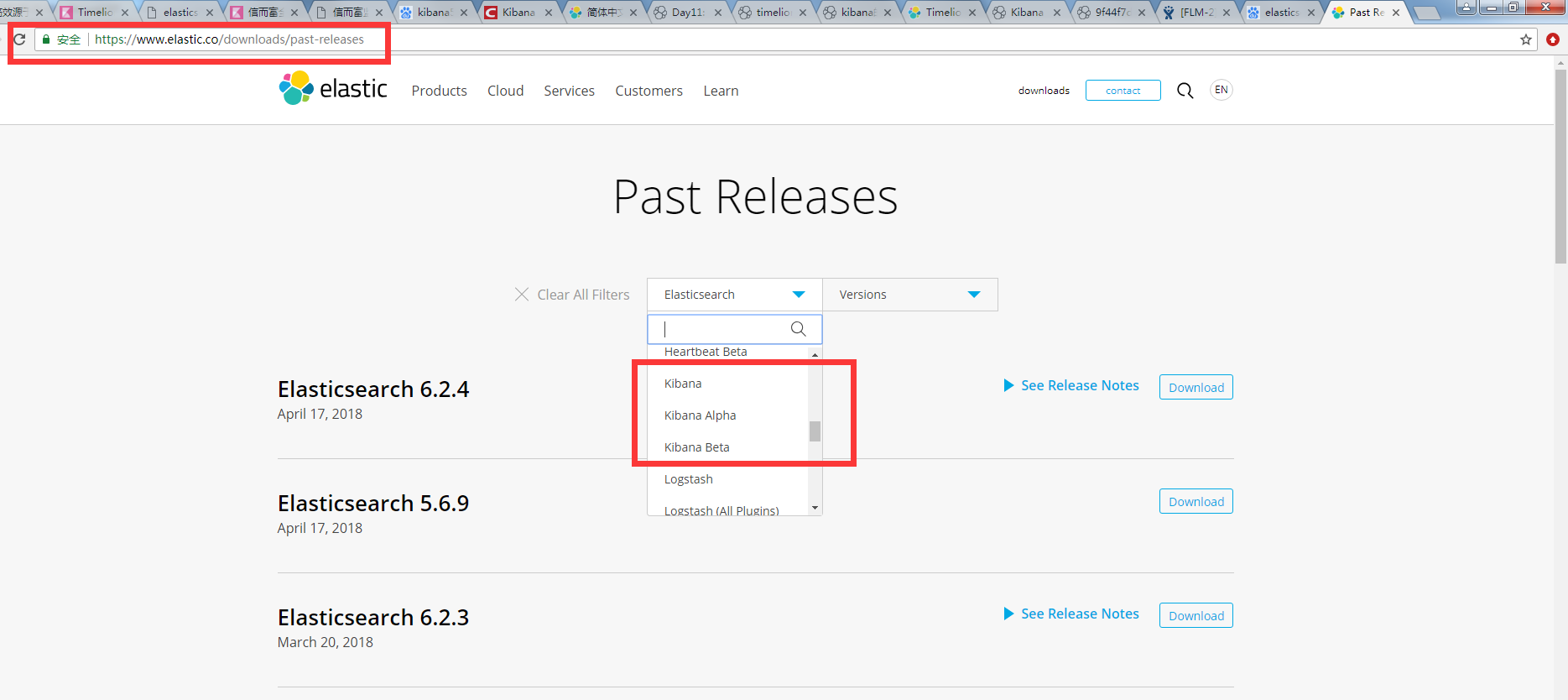Click the browser address bar URL
Screen dimensions: 1568x700
click(229, 39)
